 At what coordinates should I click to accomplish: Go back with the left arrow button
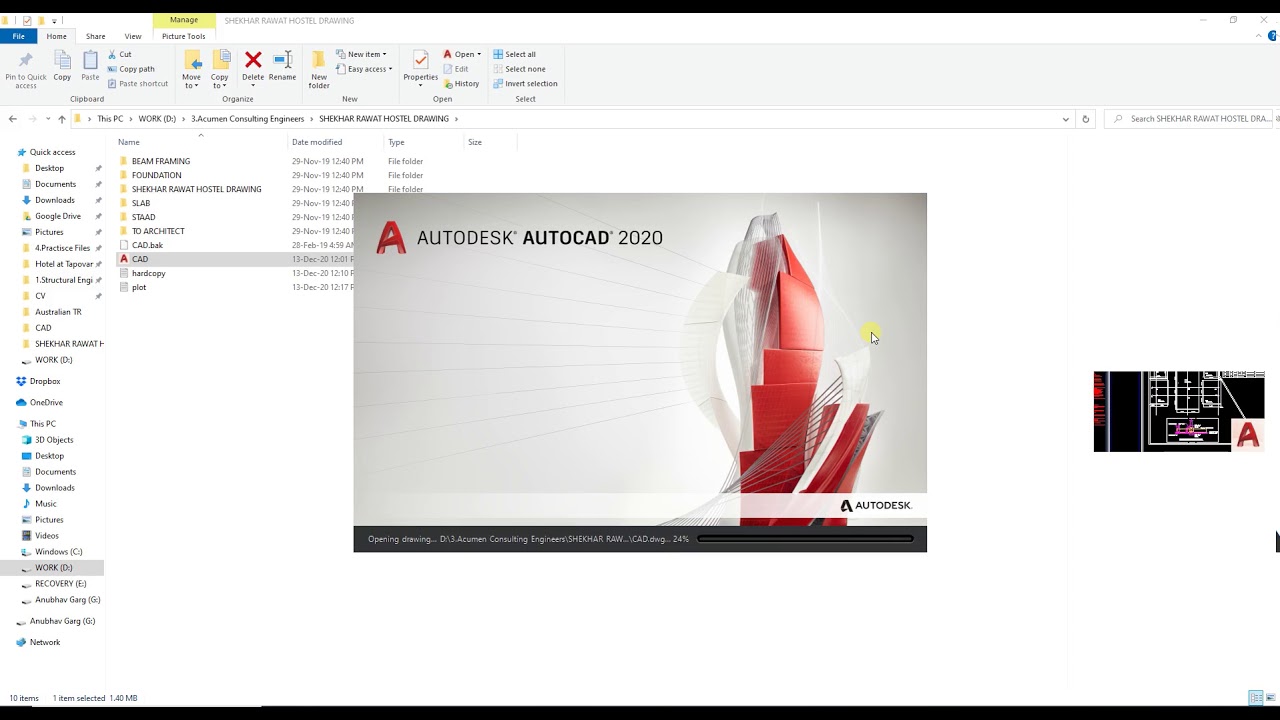pyautogui.click(x=12, y=119)
